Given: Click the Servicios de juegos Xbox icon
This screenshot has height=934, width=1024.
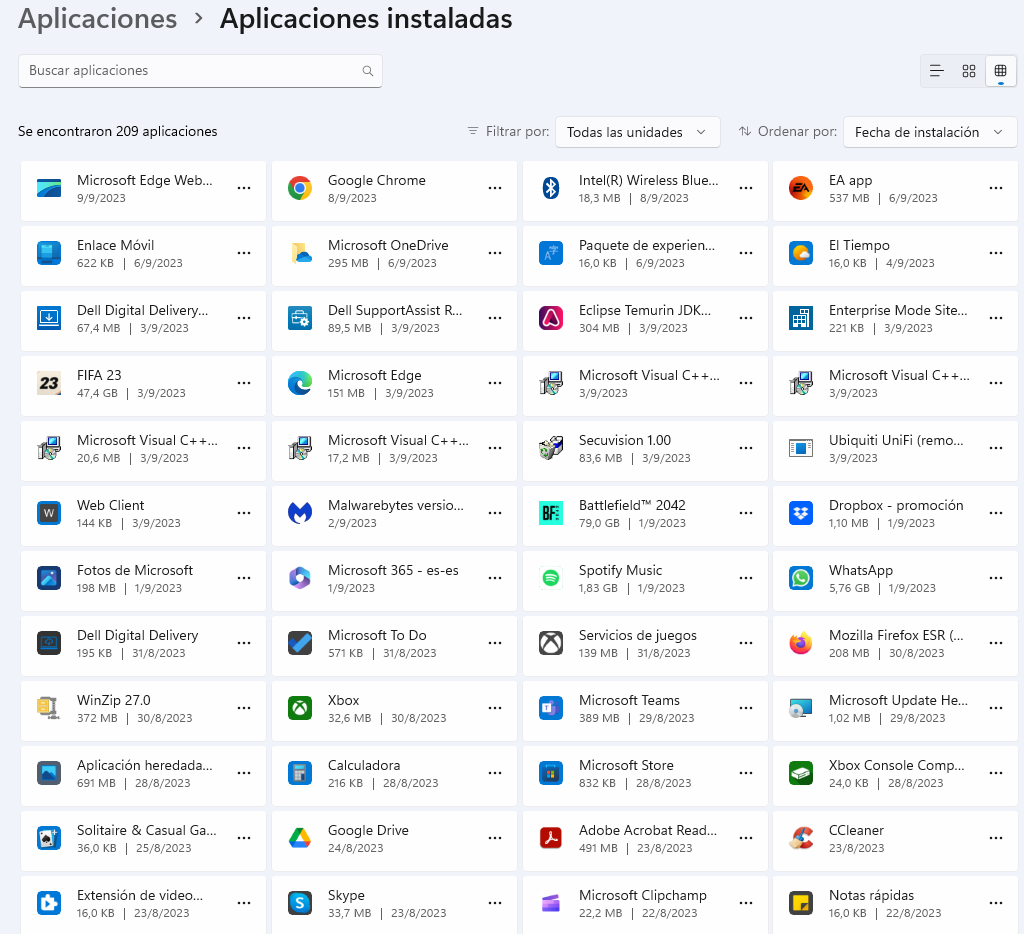Looking at the screenshot, I should coord(551,643).
